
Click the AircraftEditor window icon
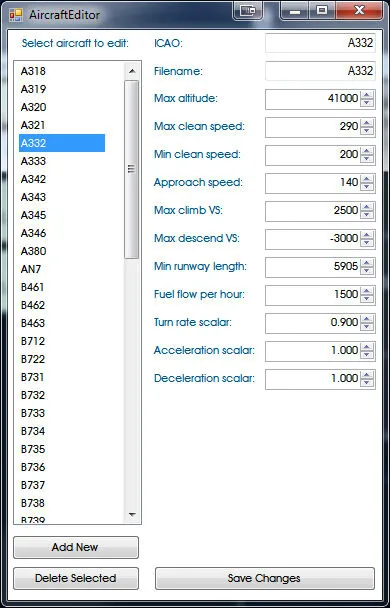[x=16, y=15]
